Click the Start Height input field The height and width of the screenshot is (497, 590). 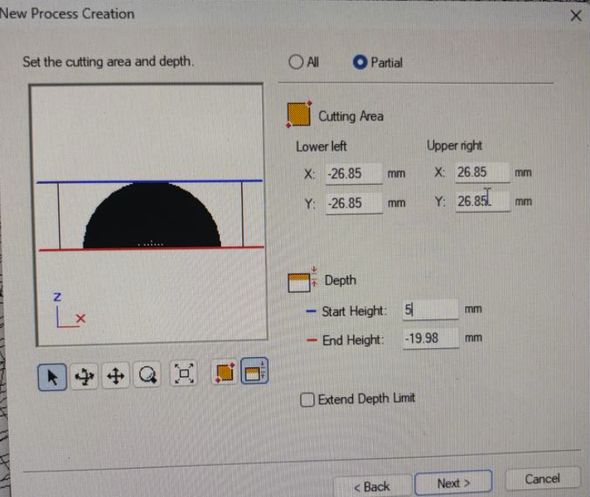[x=430, y=310]
